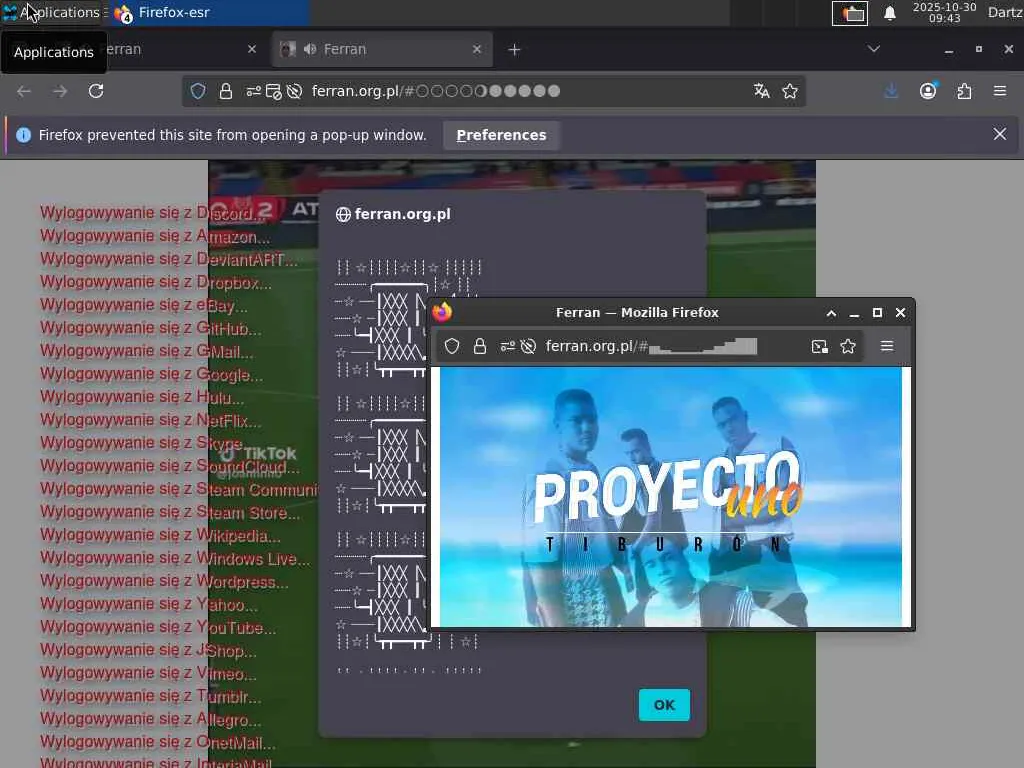Viewport: 1024px width, 768px height.
Task: Click the shield icon in popup Firefox window
Action: click(x=452, y=346)
